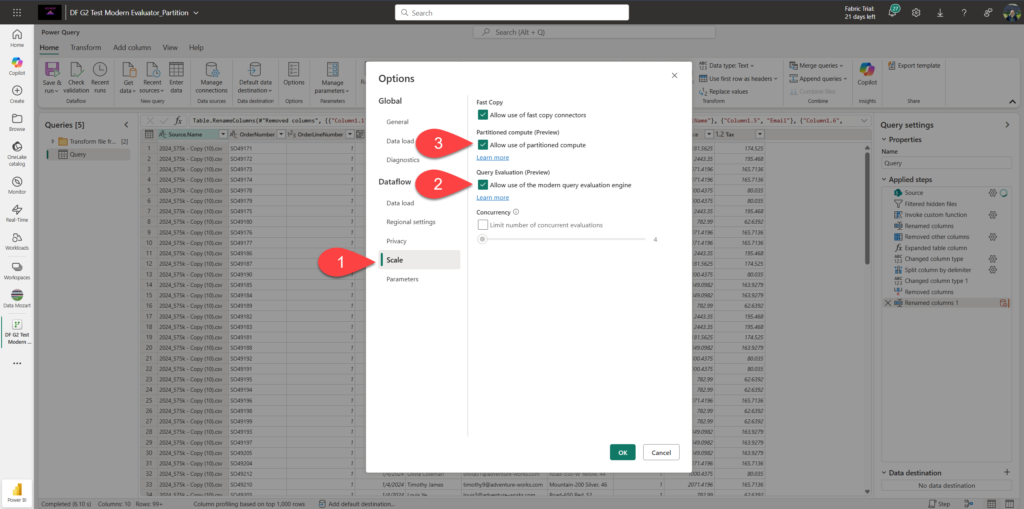Select Privacy in Options sidebar
1024x509 pixels.
(396, 241)
